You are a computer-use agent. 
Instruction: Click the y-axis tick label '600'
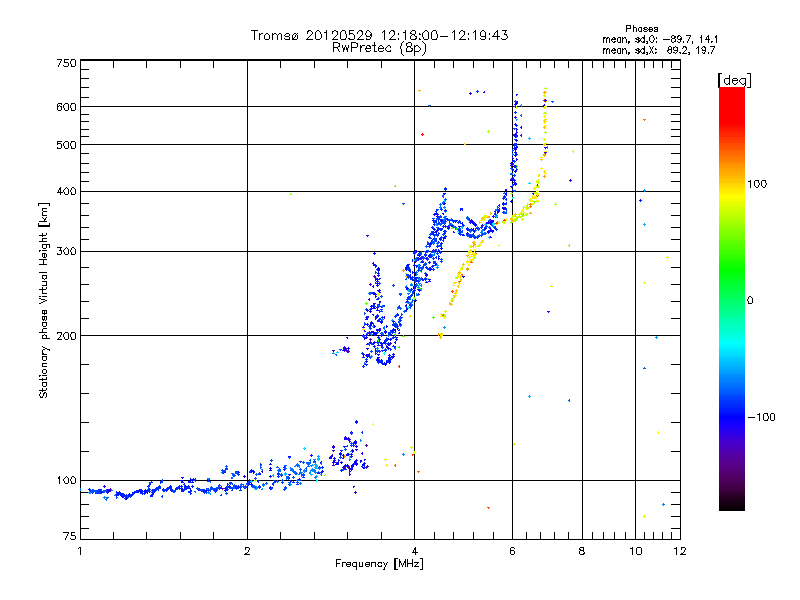tap(67, 107)
